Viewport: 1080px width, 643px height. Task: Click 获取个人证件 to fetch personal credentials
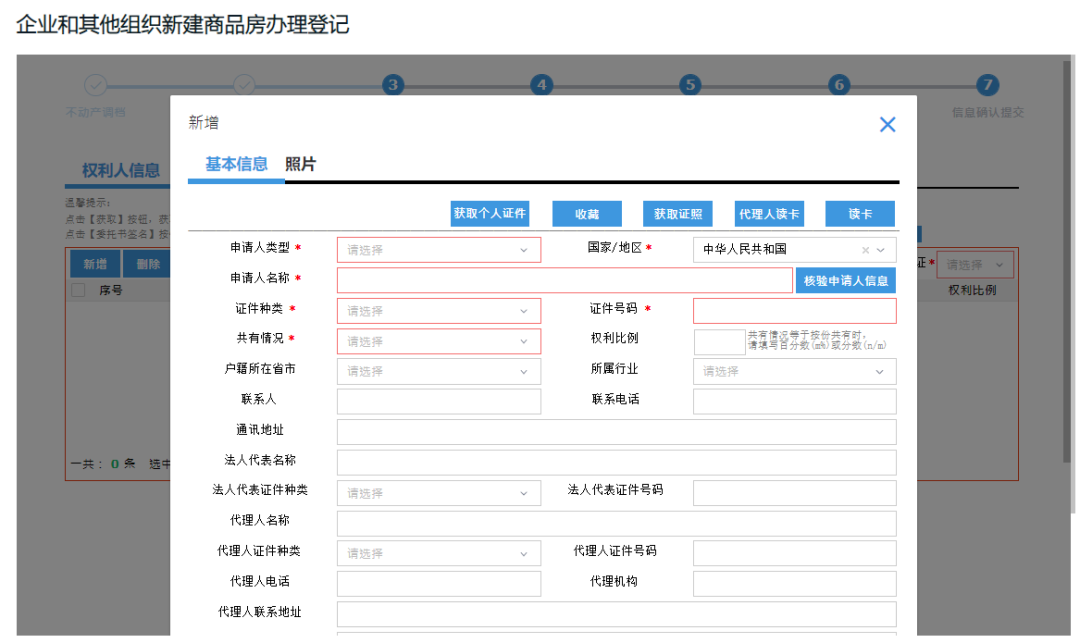click(489, 213)
